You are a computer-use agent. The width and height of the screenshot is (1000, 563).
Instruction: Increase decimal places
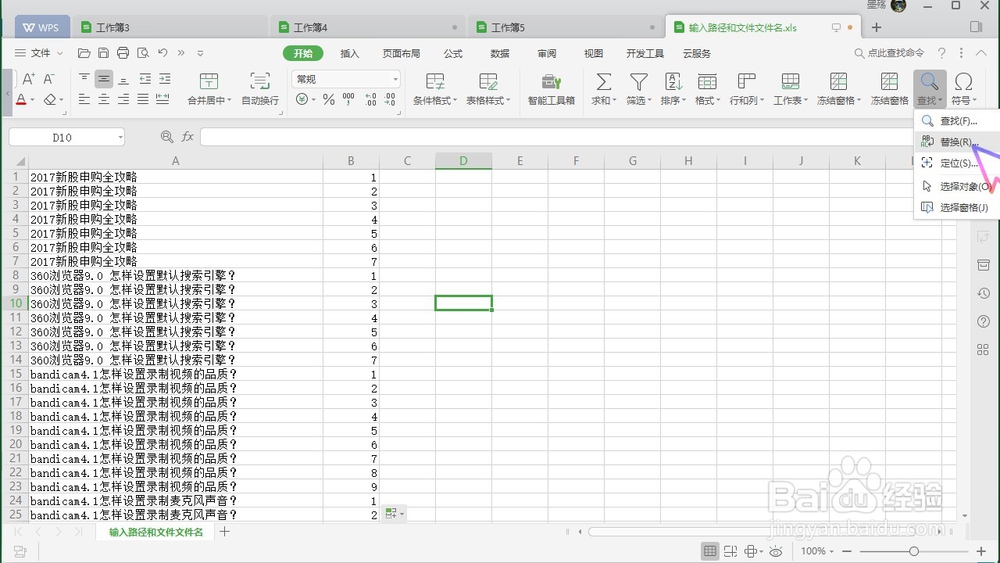tap(371, 99)
